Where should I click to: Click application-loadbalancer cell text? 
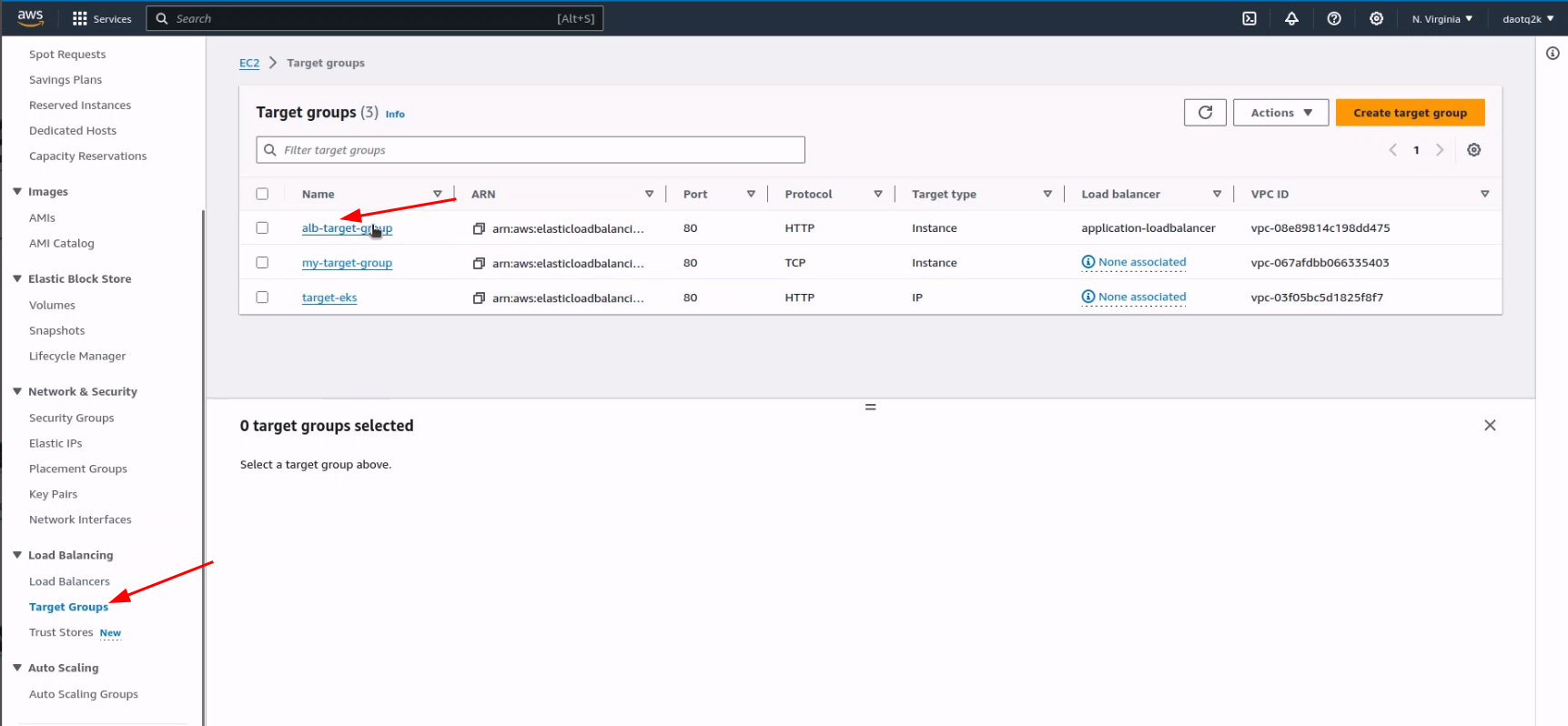(1148, 228)
